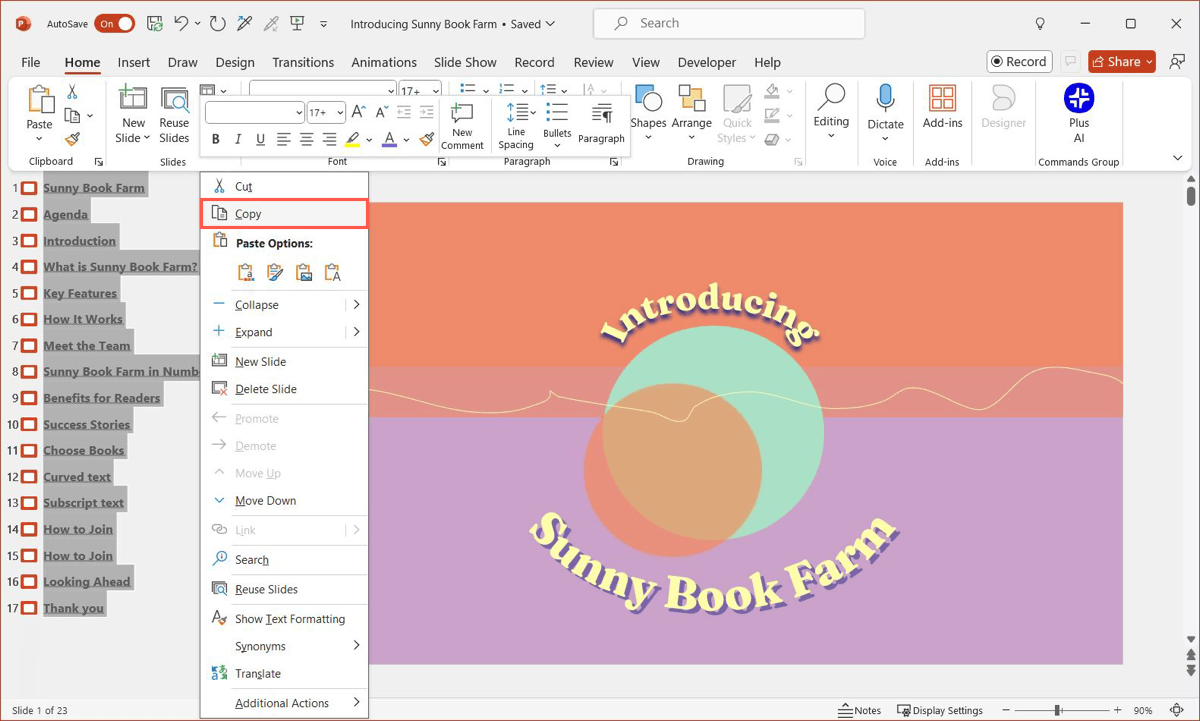The height and width of the screenshot is (721, 1200).
Task: Switch to the Insert ribbon tab
Action: (134, 62)
